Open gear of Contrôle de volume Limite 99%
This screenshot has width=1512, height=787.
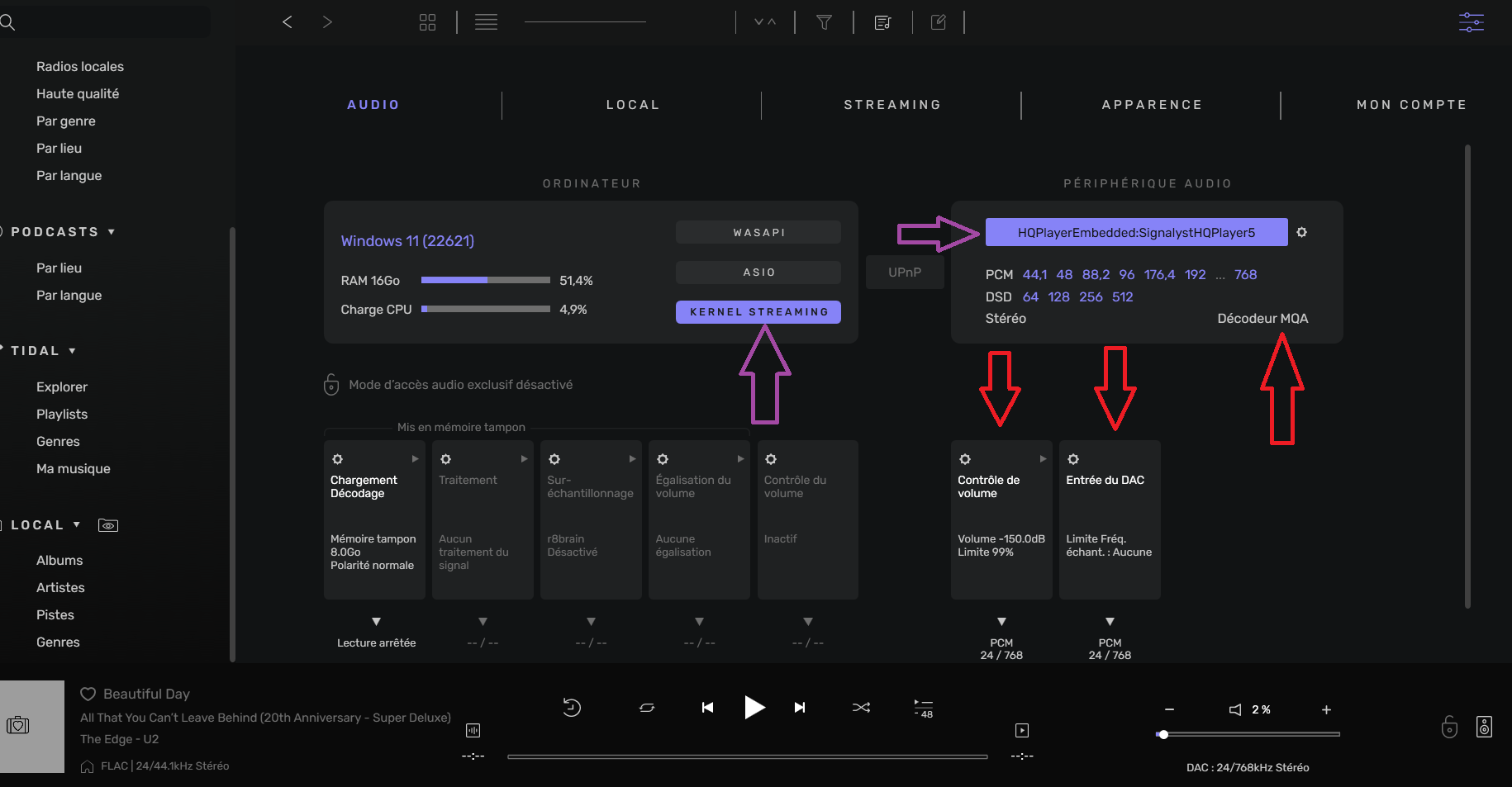tap(965, 459)
